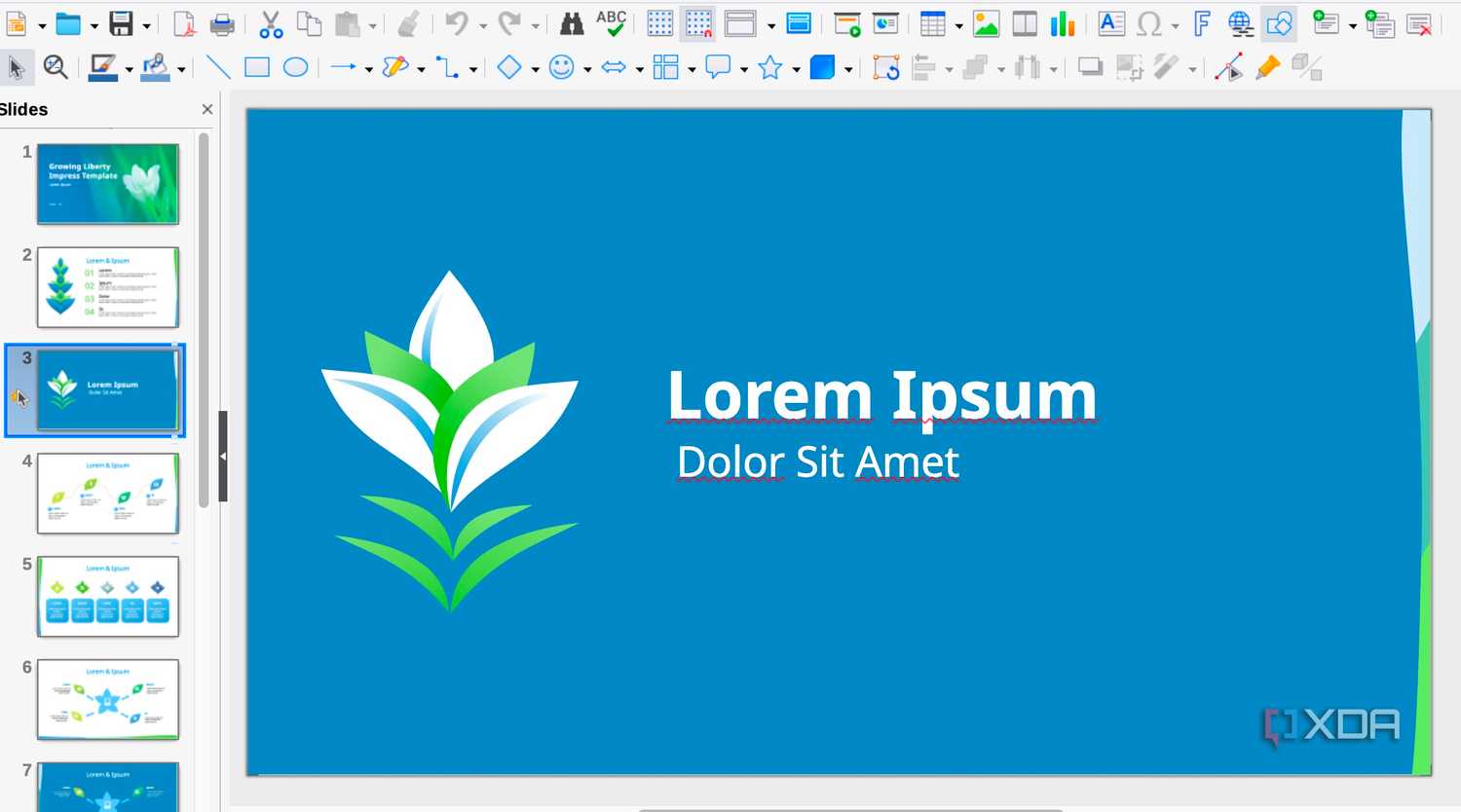Insert a text box
The height and width of the screenshot is (812, 1461).
pyautogui.click(x=1111, y=23)
